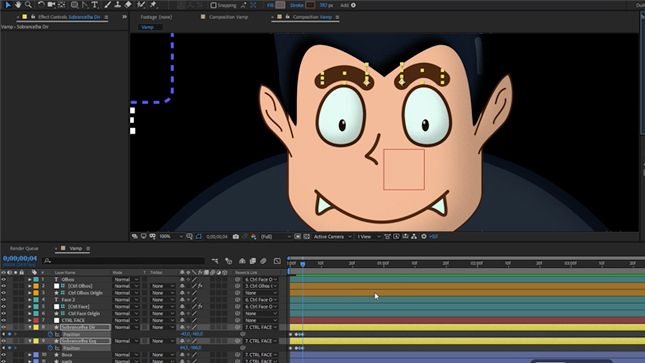
Task: Select the Hand tool
Action: pyautogui.click(x=18, y=5)
